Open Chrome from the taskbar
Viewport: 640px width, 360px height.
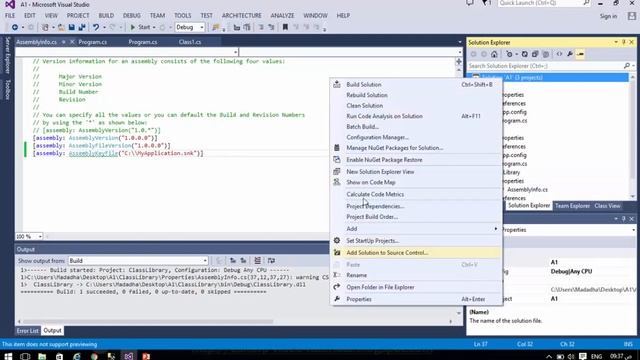pos(94,356)
